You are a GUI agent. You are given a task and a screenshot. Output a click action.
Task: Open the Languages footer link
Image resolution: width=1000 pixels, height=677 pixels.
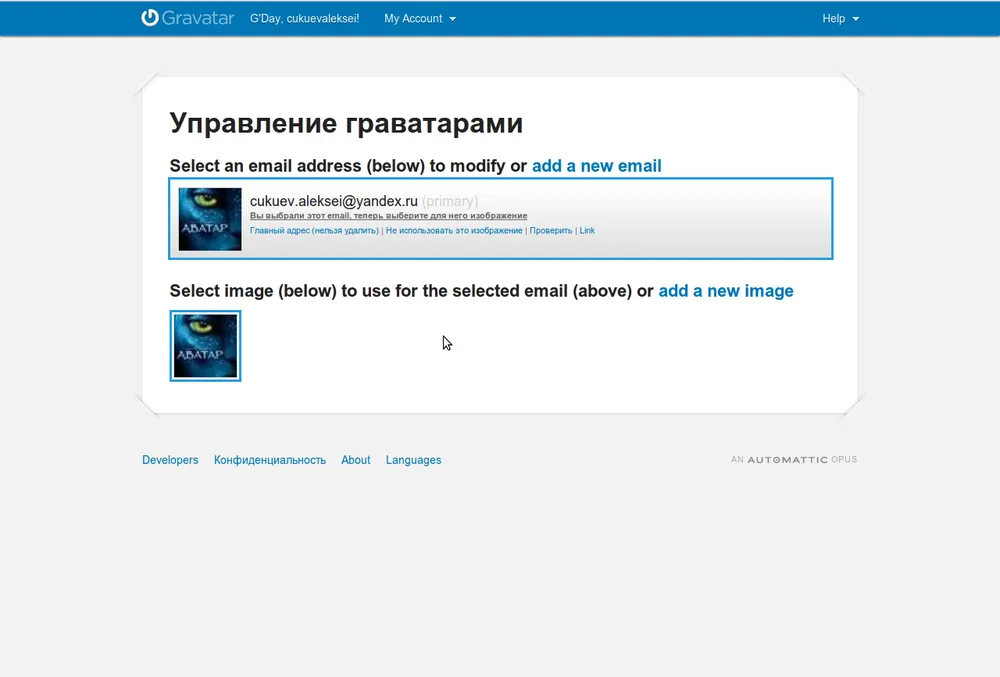click(x=413, y=460)
